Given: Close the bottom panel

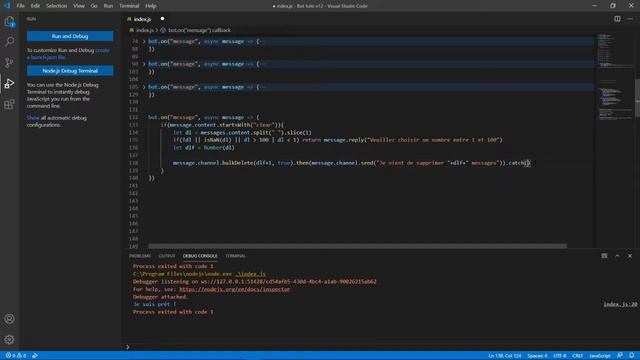Looking at the screenshot, I should [x=630, y=256].
